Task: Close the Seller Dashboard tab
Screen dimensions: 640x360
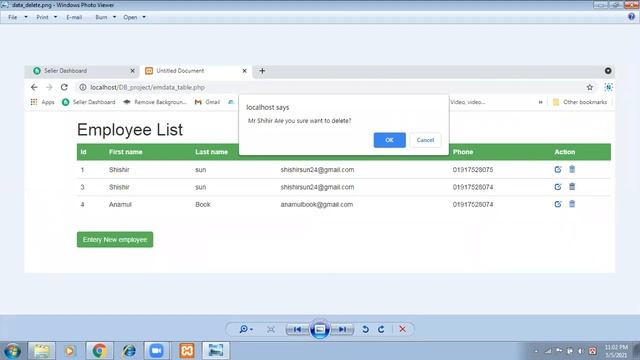Action: 132,71
